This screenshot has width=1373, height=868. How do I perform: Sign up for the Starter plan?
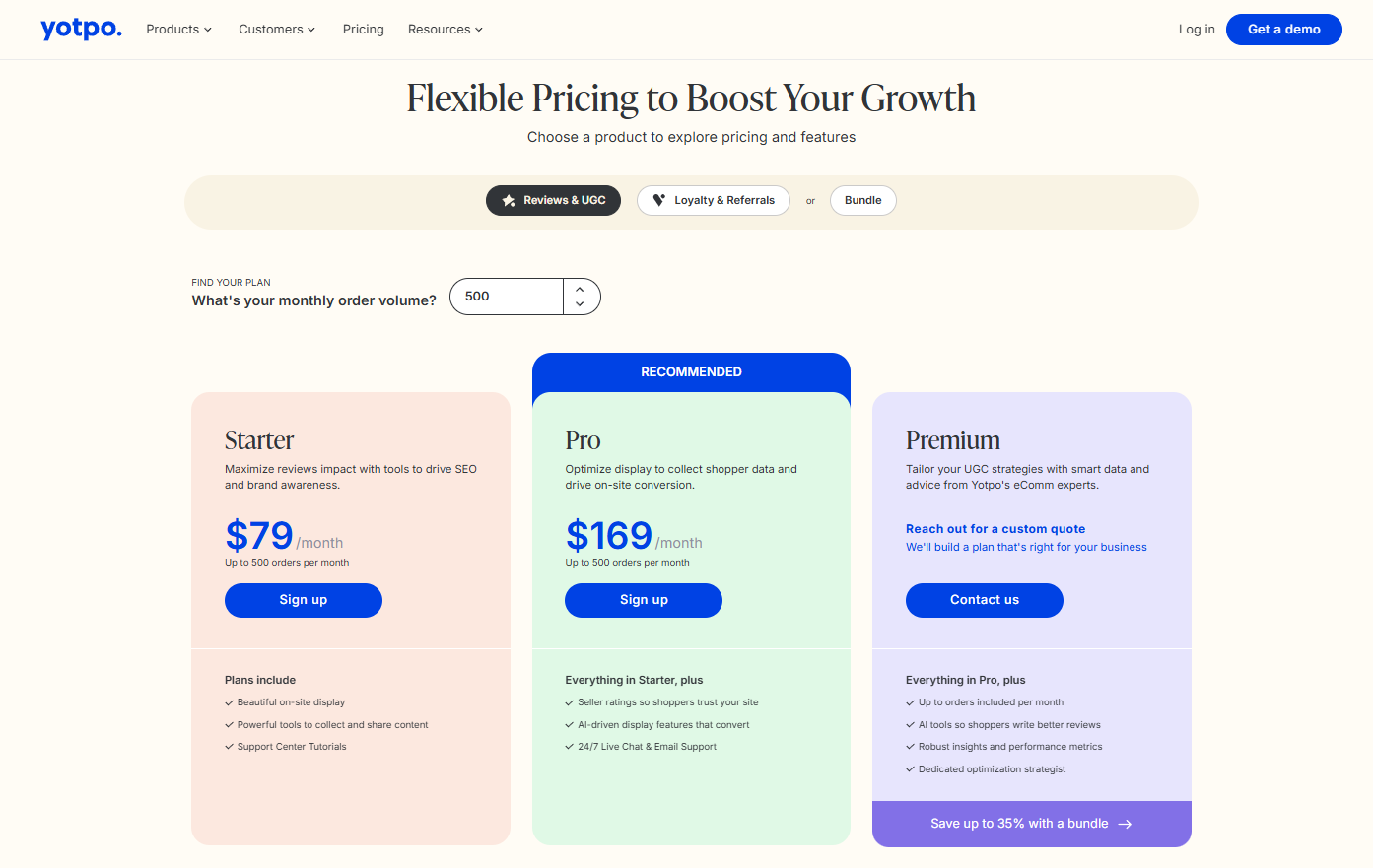tap(303, 600)
